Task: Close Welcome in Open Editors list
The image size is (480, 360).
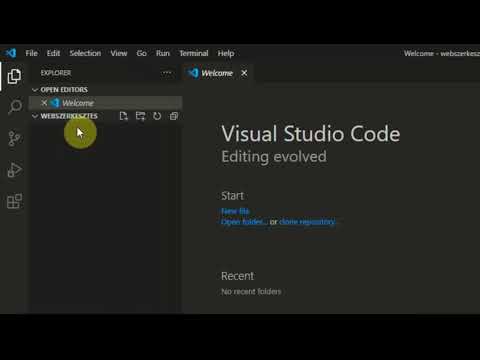Action: pos(44,103)
